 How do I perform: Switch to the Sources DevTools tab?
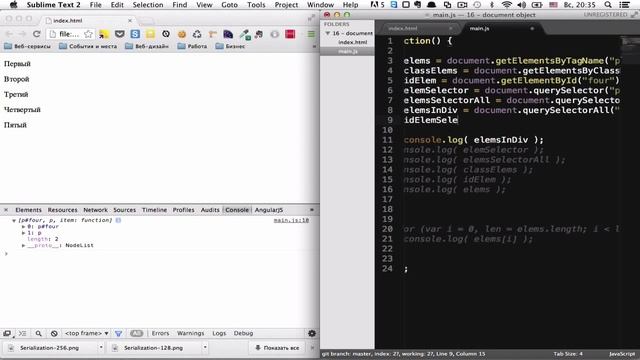click(x=124, y=210)
